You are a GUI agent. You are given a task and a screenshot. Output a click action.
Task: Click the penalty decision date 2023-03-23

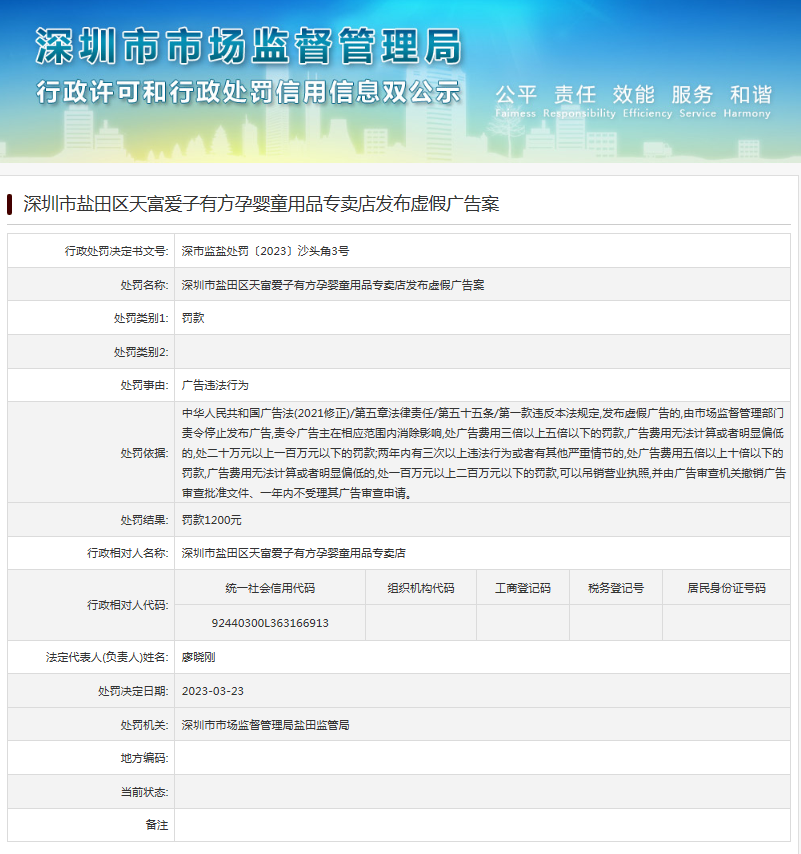213,691
